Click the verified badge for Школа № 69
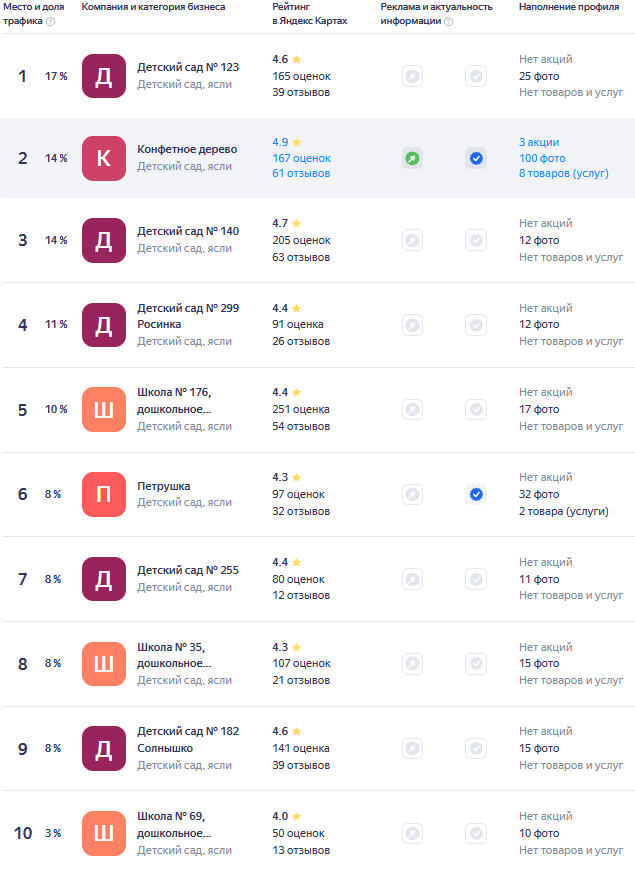Image resolution: width=635 pixels, height=875 pixels. pos(476,833)
